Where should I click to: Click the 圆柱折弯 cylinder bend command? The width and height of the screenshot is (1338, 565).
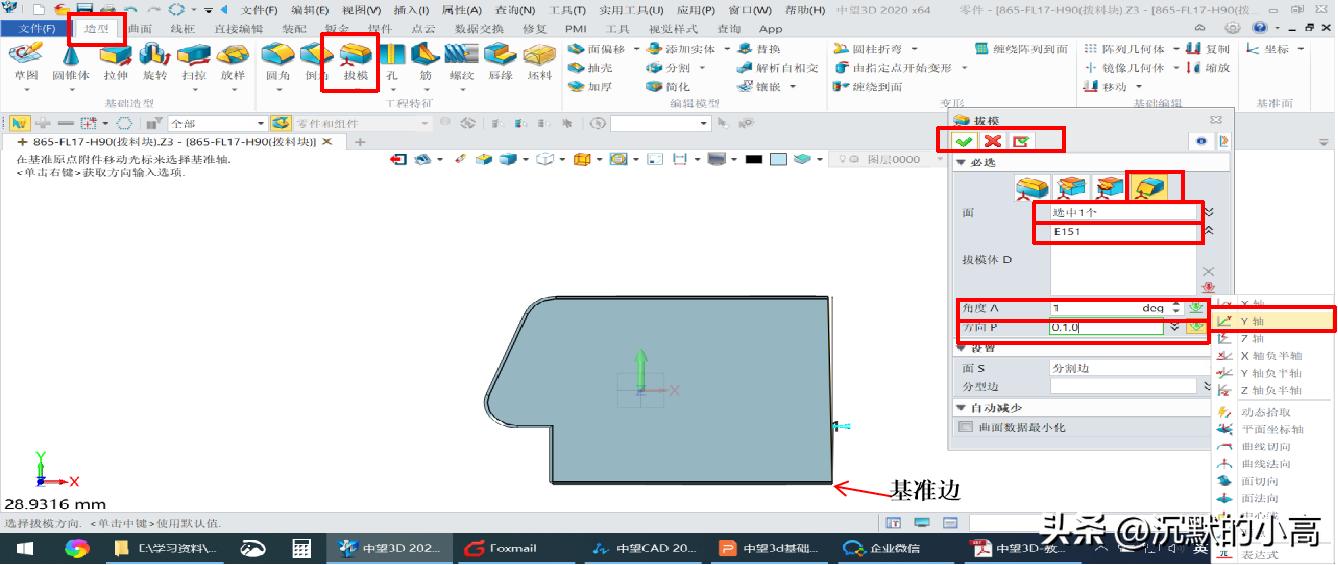click(868, 49)
